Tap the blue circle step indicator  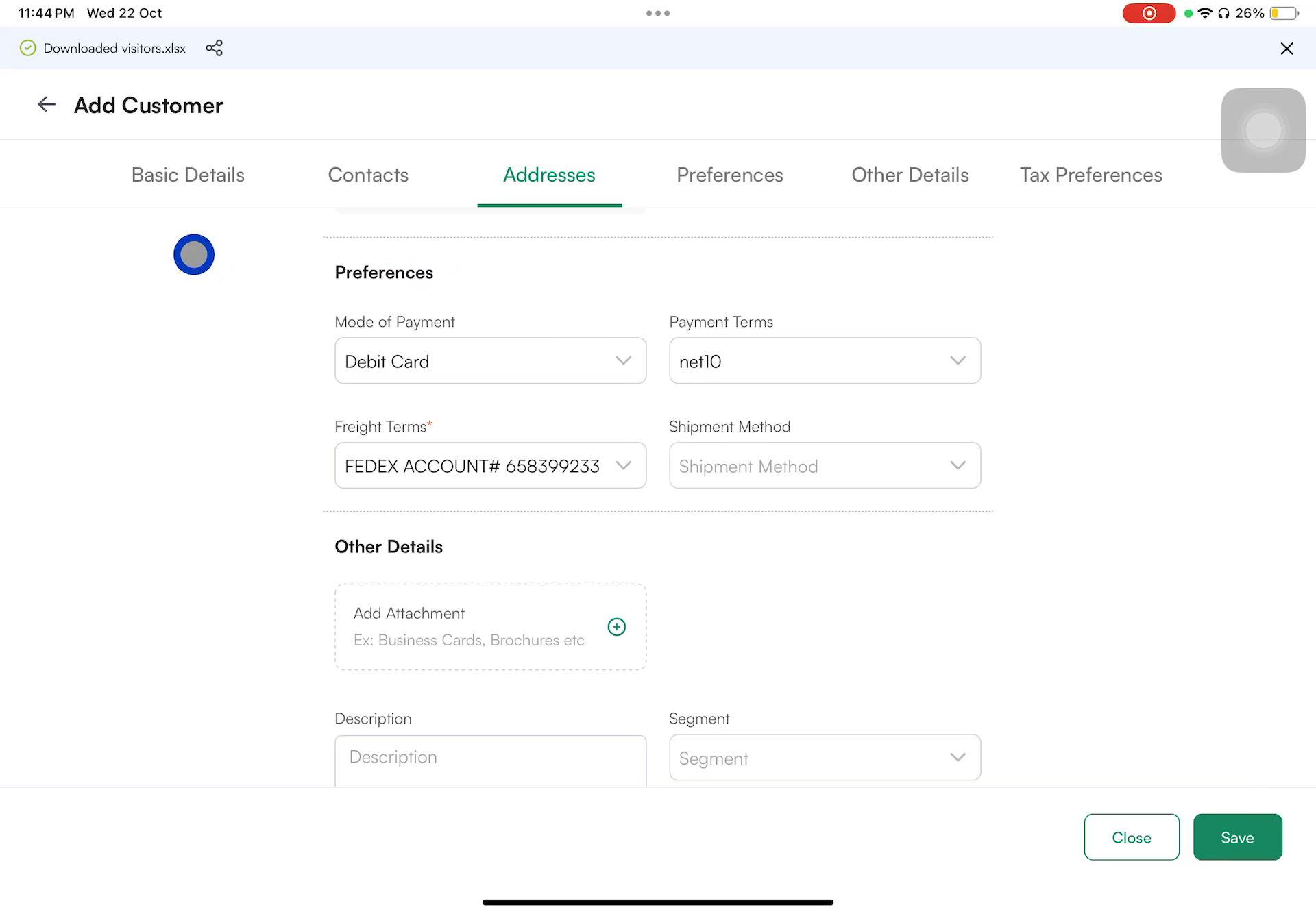tap(194, 254)
